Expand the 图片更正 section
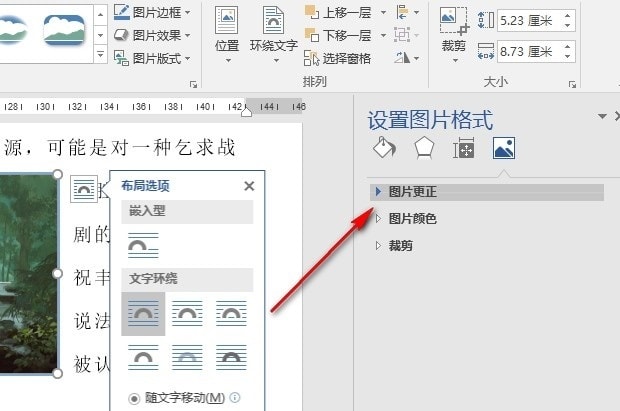620x411 pixels. pyautogui.click(x=487, y=192)
